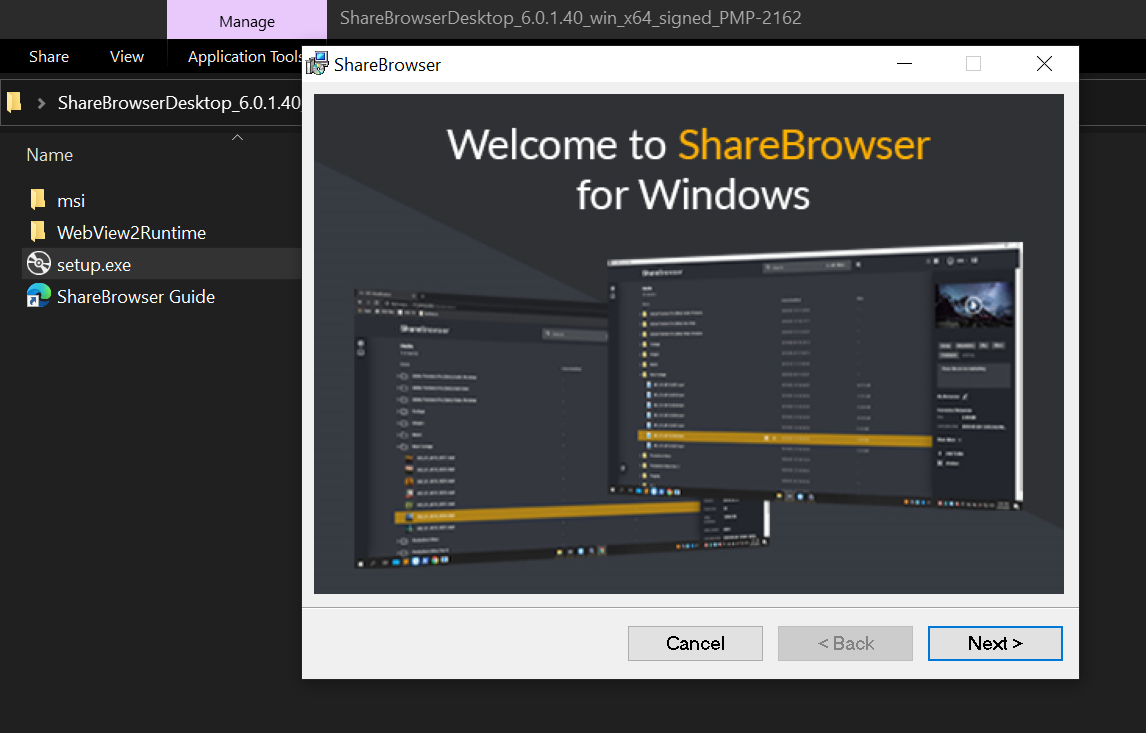Click the Next button in the installer
This screenshot has width=1146, height=733.
point(995,643)
